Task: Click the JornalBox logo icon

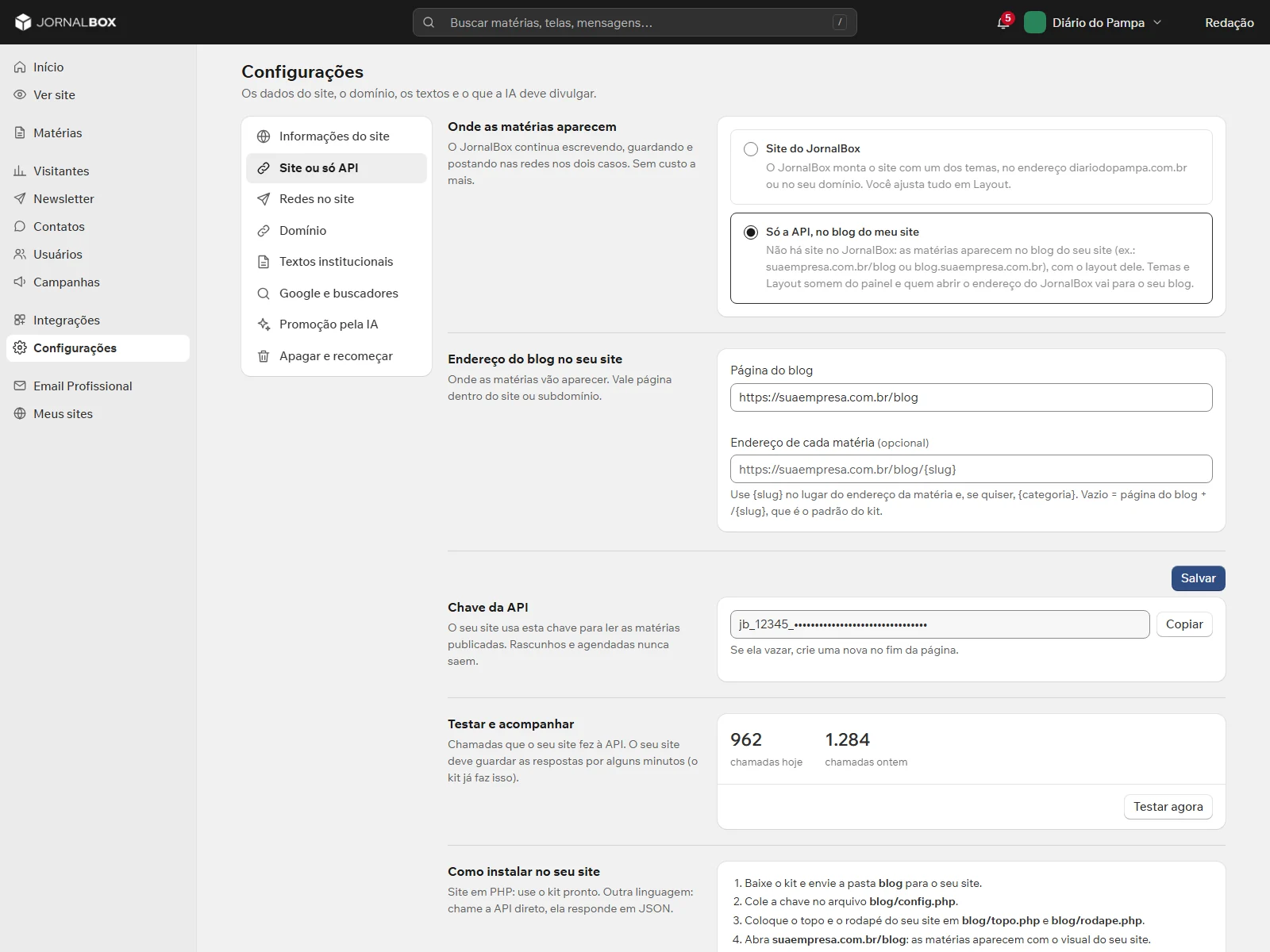Action: tap(23, 22)
